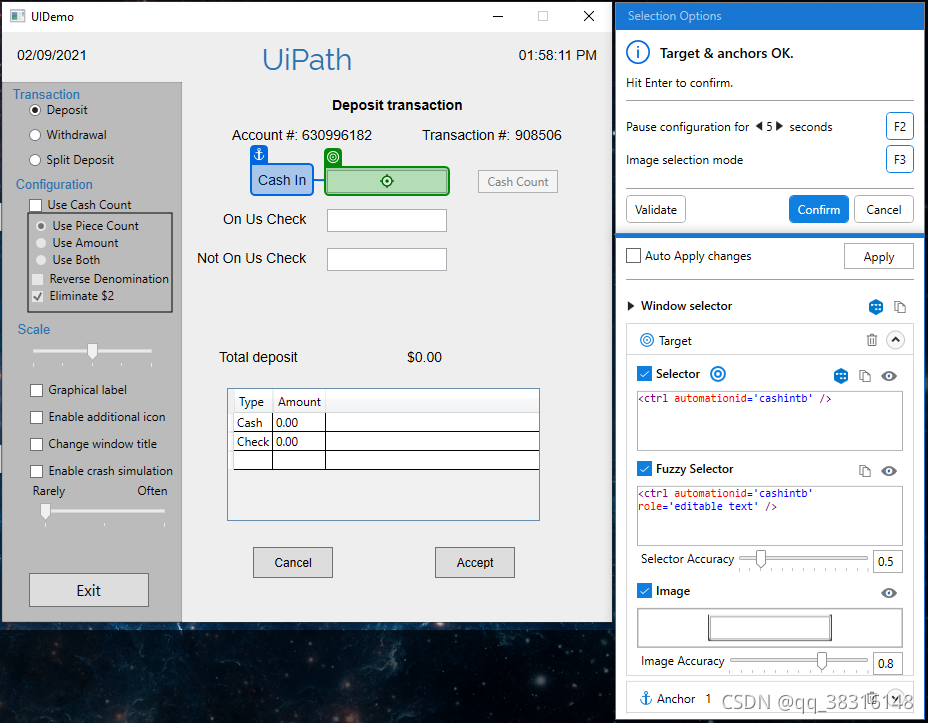Select the Withdrawal radio button
Screen dimensions: 928x723
[35, 135]
